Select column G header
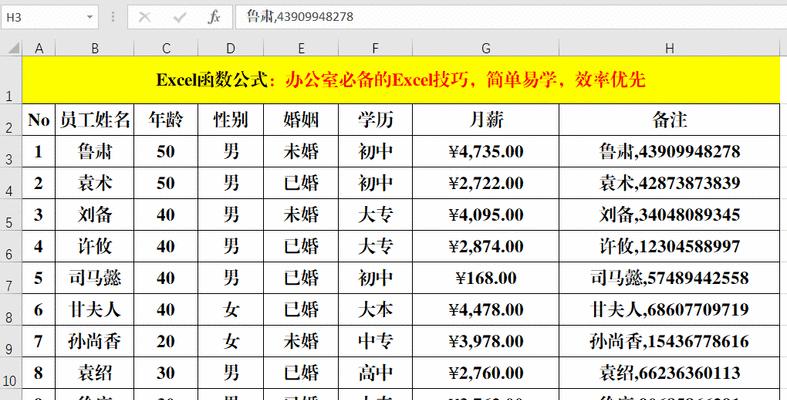 pyautogui.click(x=485, y=48)
